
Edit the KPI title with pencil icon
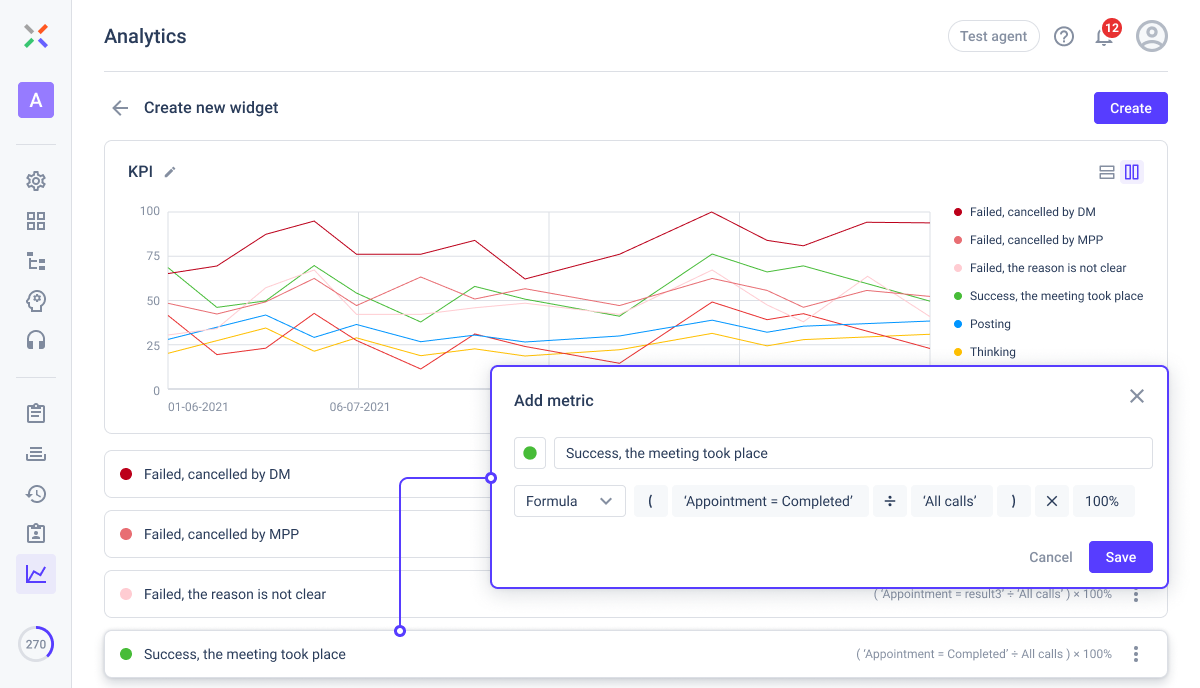pos(170,172)
